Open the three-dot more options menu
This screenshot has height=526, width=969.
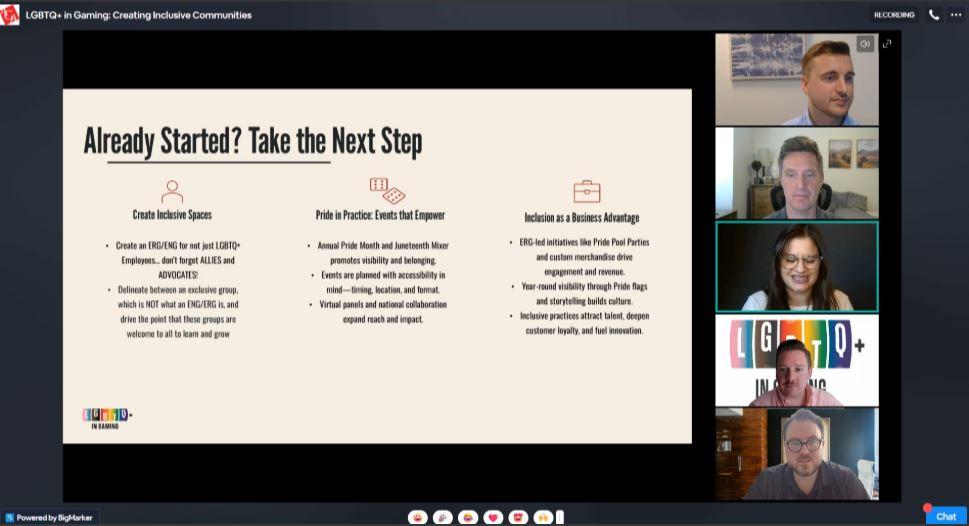coord(955,15)
